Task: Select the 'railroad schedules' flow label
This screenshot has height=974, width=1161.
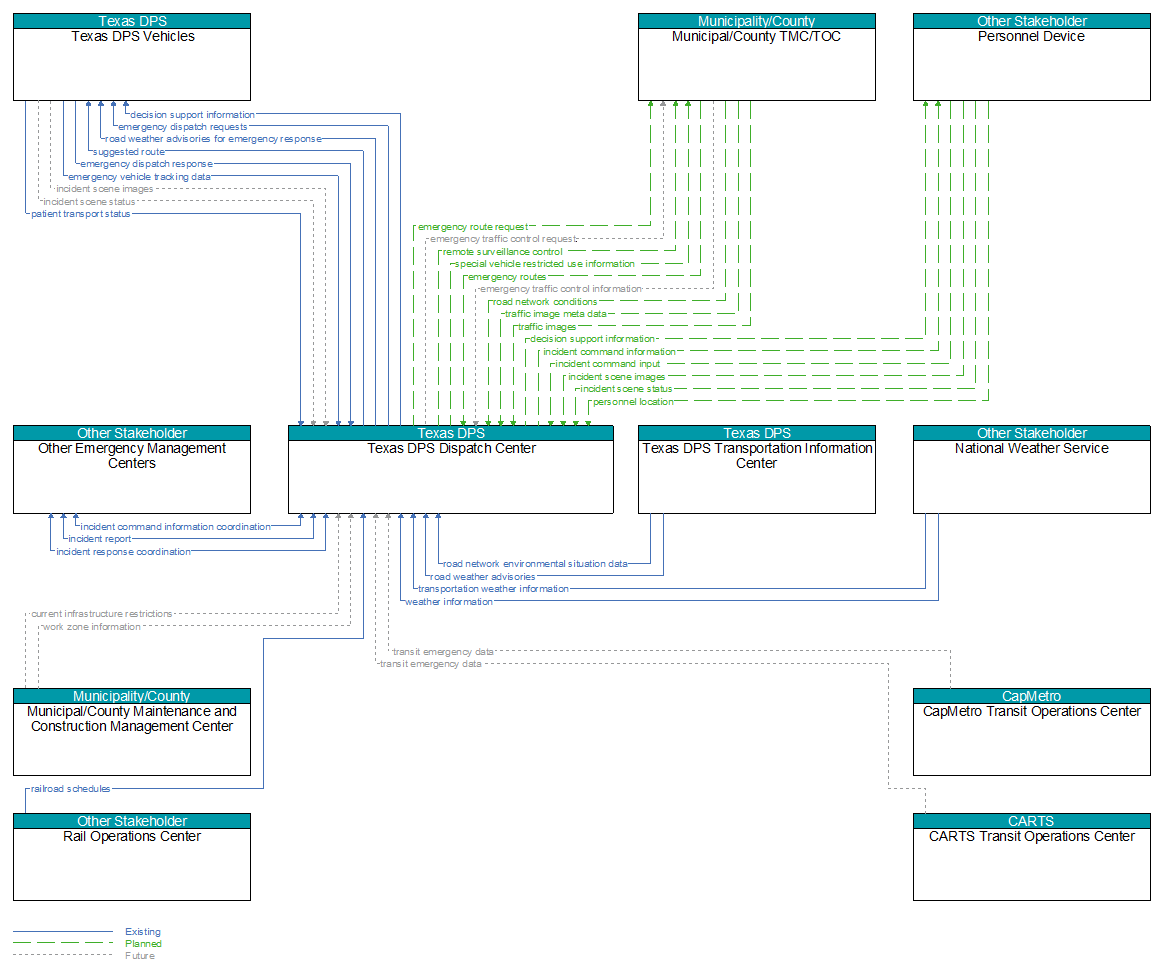Action: tap(70, 789)
